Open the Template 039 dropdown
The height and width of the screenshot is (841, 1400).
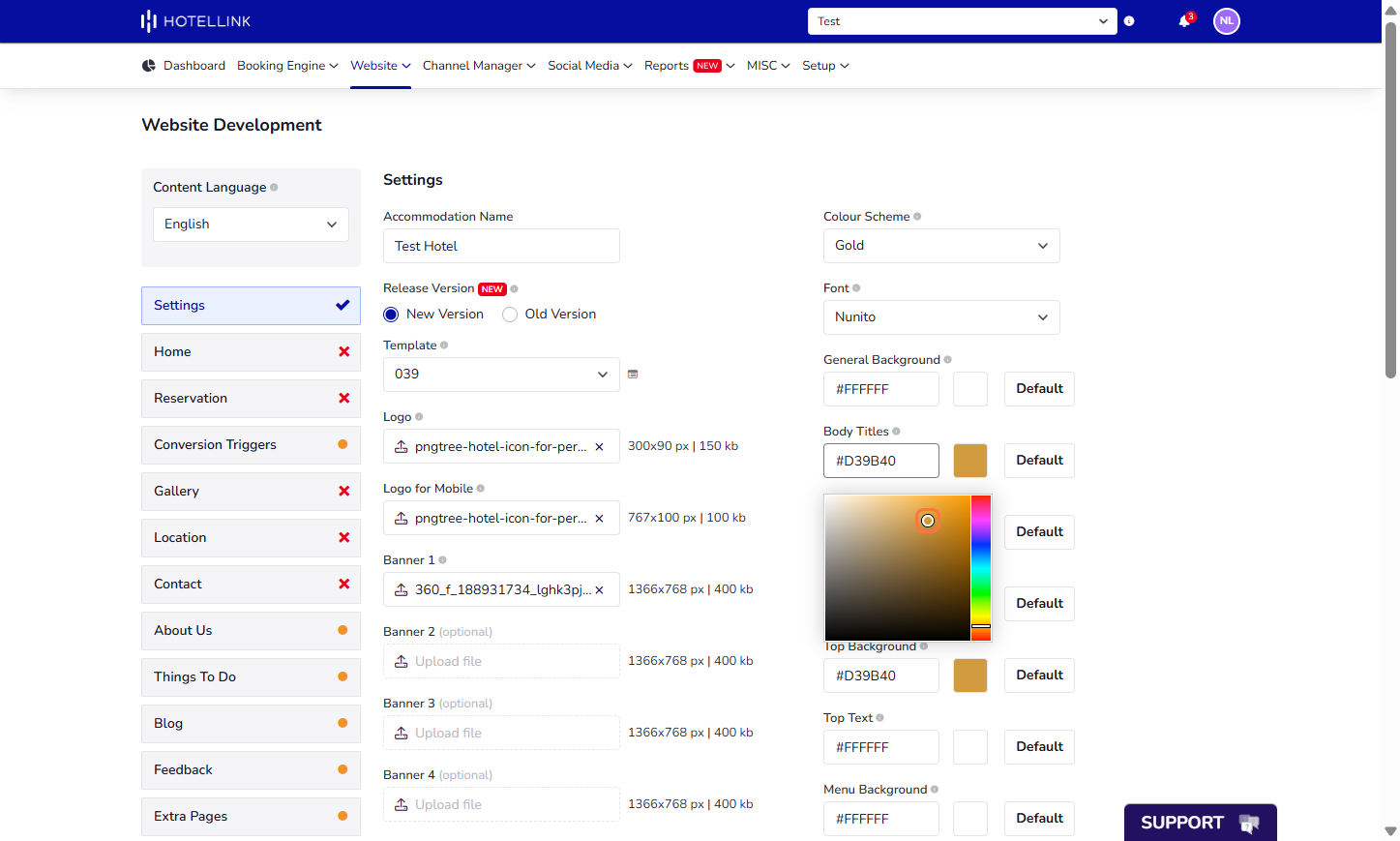[501, 375]
